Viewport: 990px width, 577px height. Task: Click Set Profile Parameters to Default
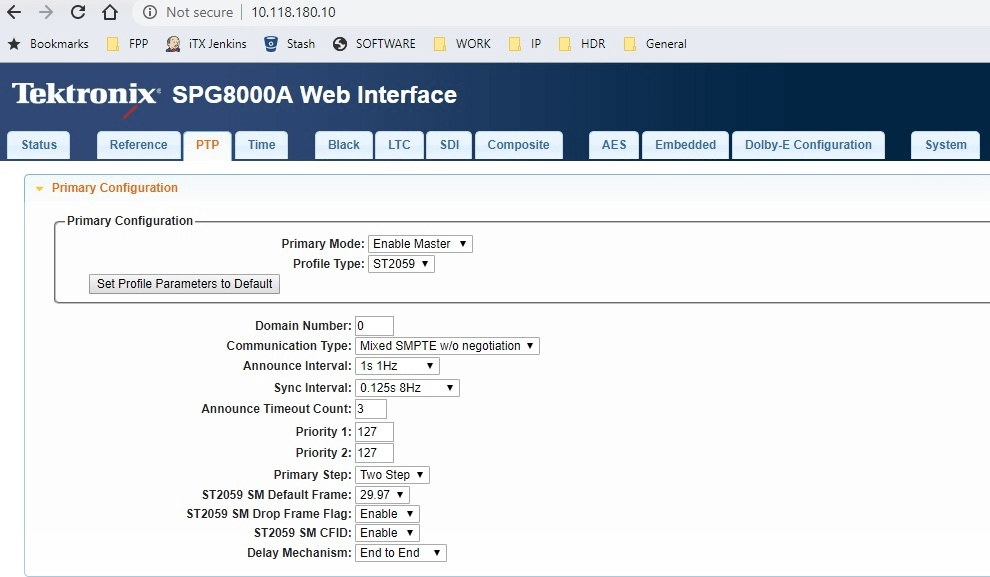[x=184, y=284]
